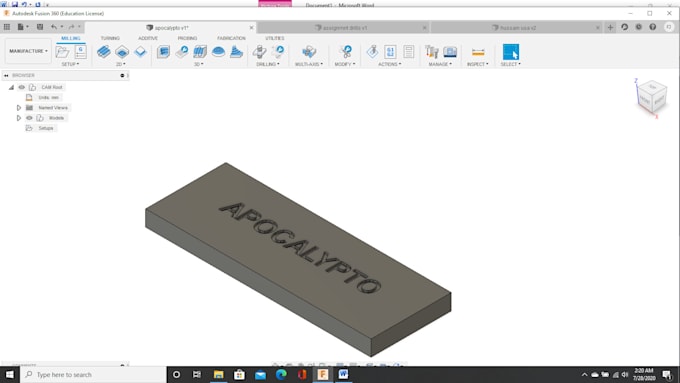Screen dimensions: 680x383
Task: Open the ADDITIVE ribbon tab
Action: click(x=148, y=38)
